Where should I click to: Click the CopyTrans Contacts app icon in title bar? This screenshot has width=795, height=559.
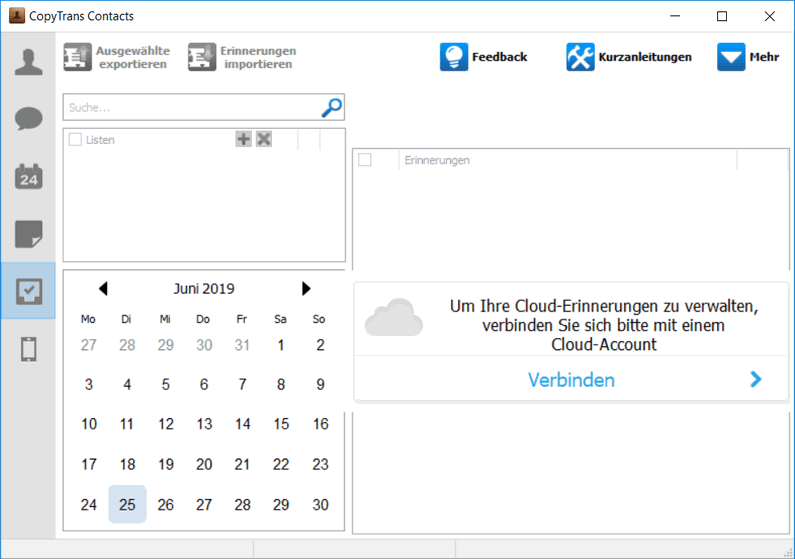point(17,16)
